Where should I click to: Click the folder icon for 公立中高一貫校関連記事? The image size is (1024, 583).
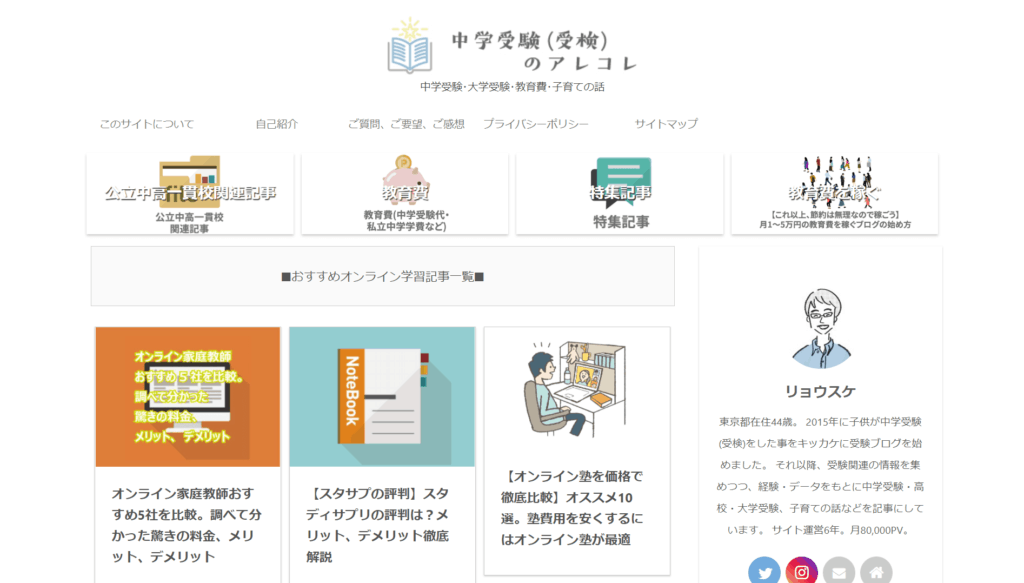pyautogui.click(x=189, y=181)
